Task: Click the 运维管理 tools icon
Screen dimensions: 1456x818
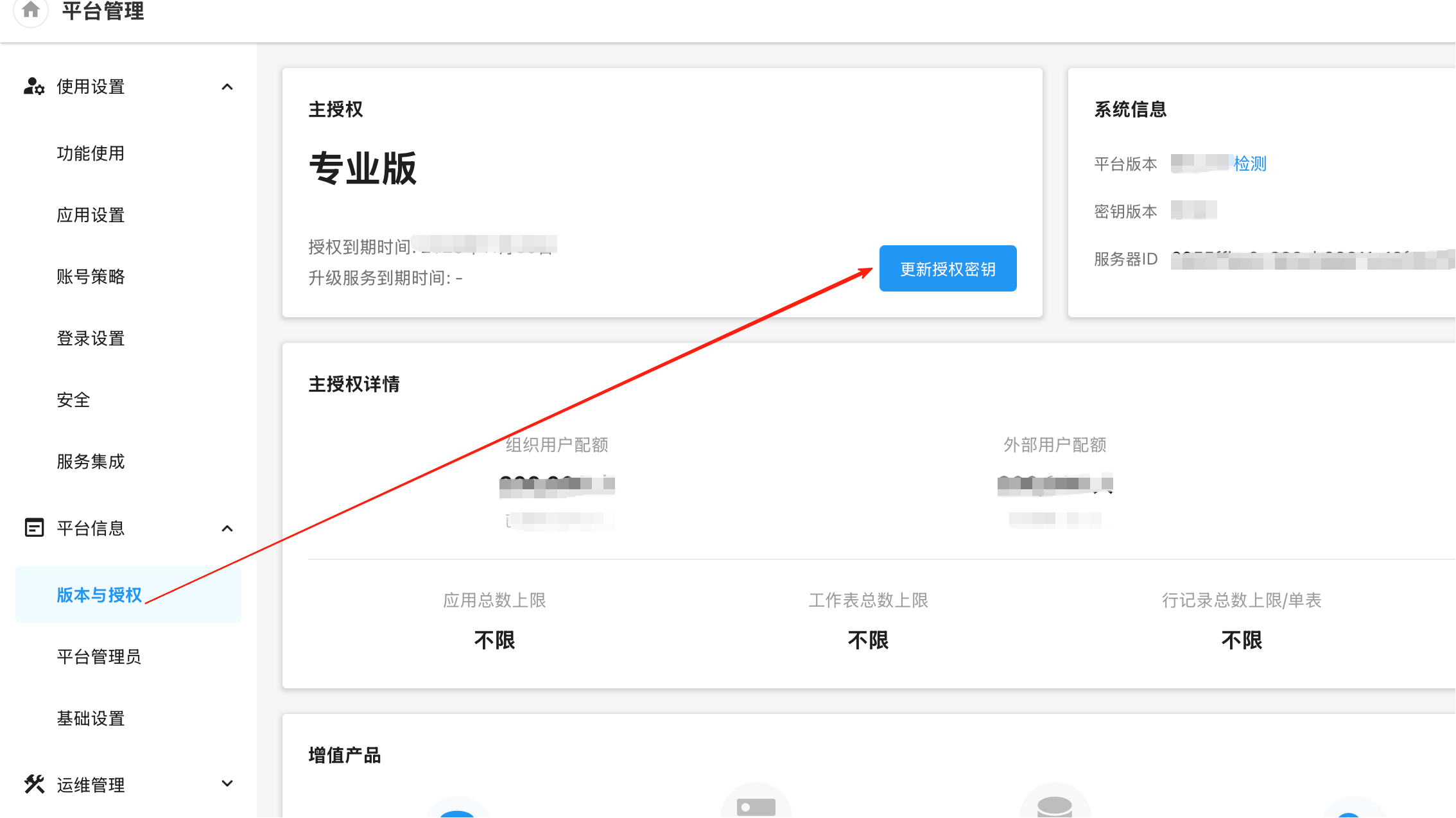Action: pyautogui.click(x=34, y=784)
